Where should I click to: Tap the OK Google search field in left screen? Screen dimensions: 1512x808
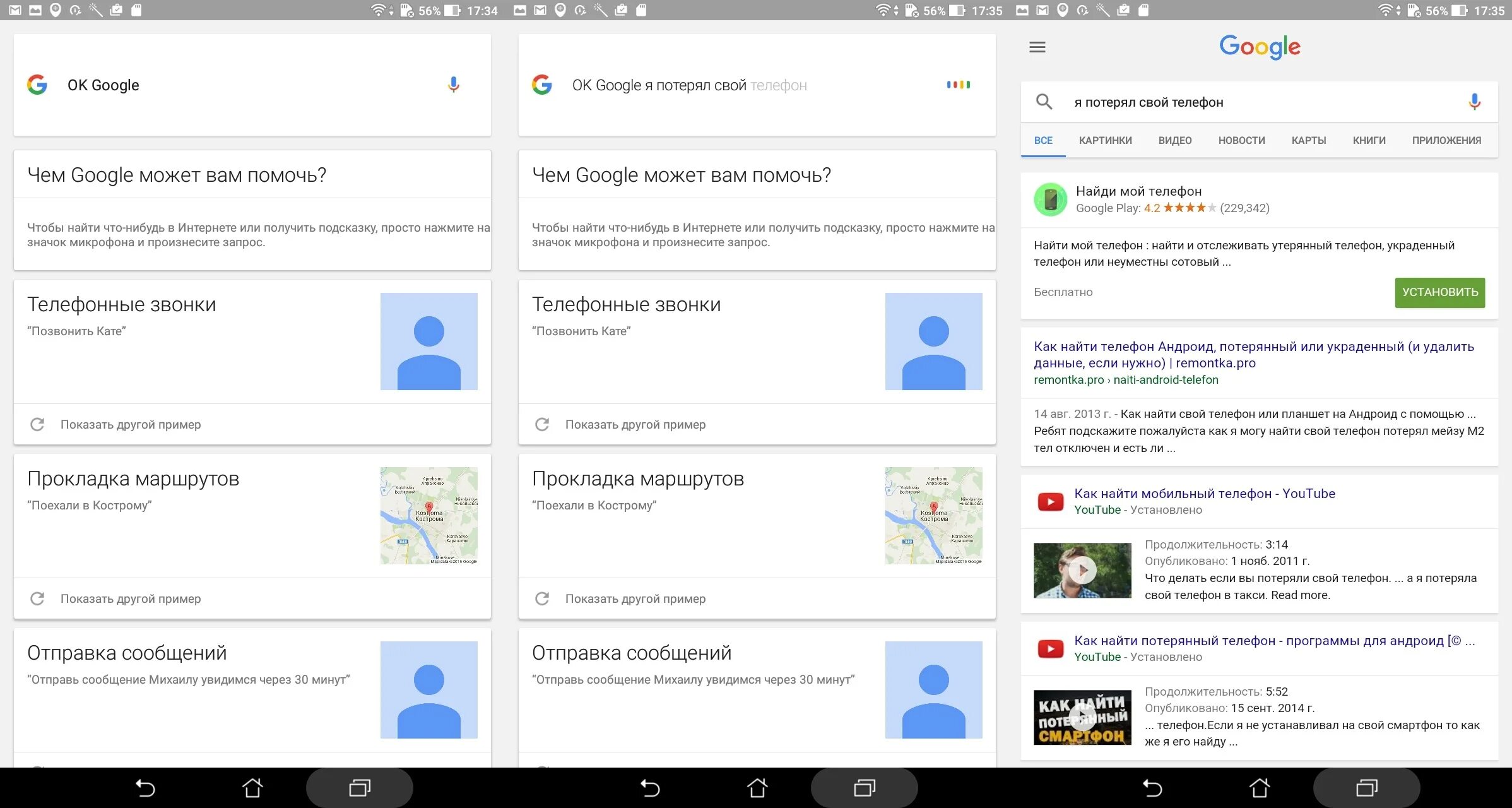pyautogui.click(x=252, y=85)
